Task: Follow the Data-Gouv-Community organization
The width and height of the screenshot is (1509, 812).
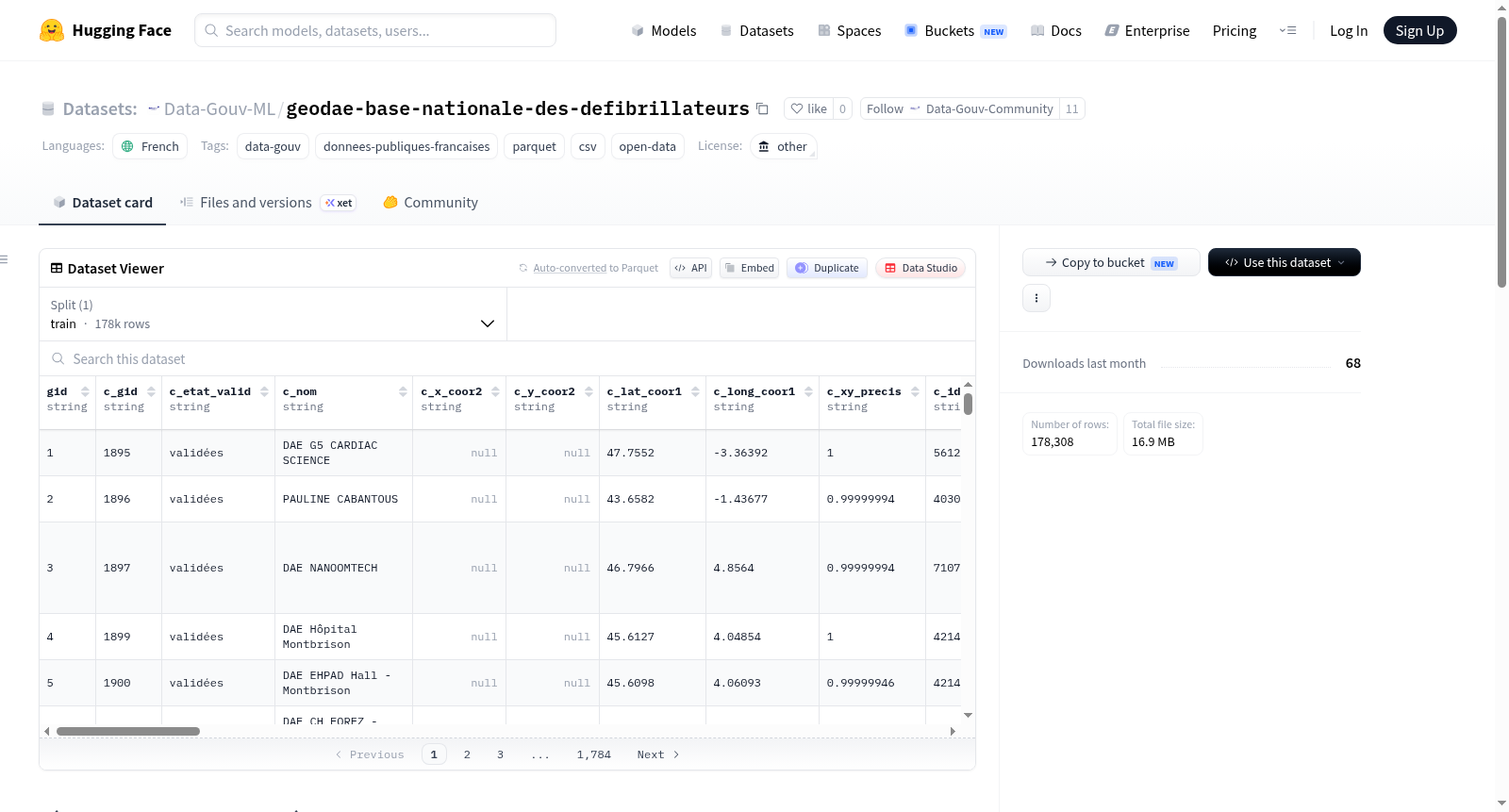Action: click(885, 109)
